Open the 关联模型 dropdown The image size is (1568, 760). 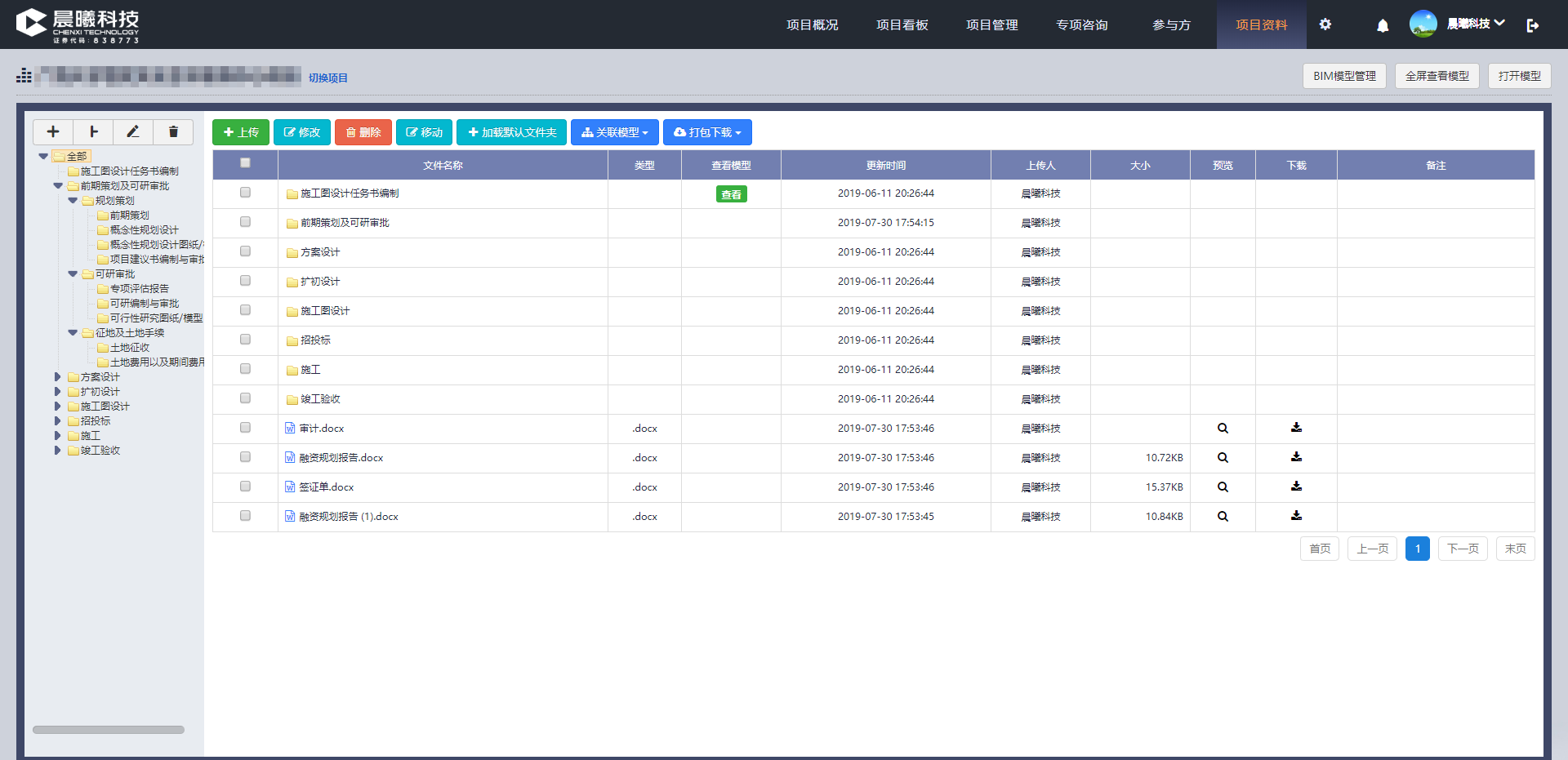(x=615, y=132)
